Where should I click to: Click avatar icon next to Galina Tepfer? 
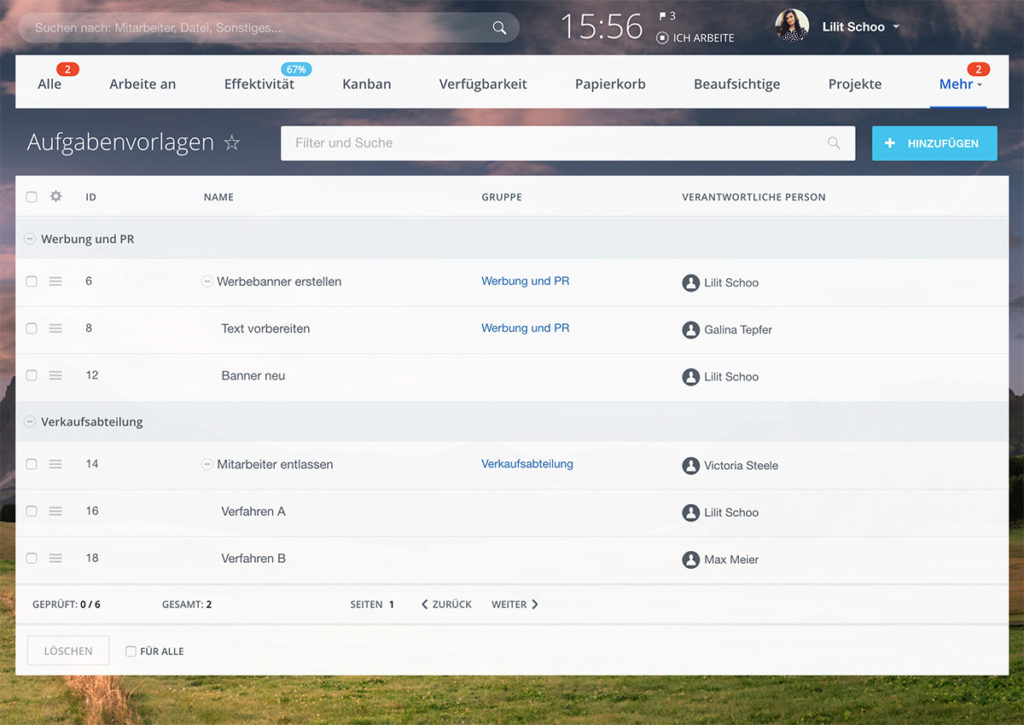(x=690, y=329)
